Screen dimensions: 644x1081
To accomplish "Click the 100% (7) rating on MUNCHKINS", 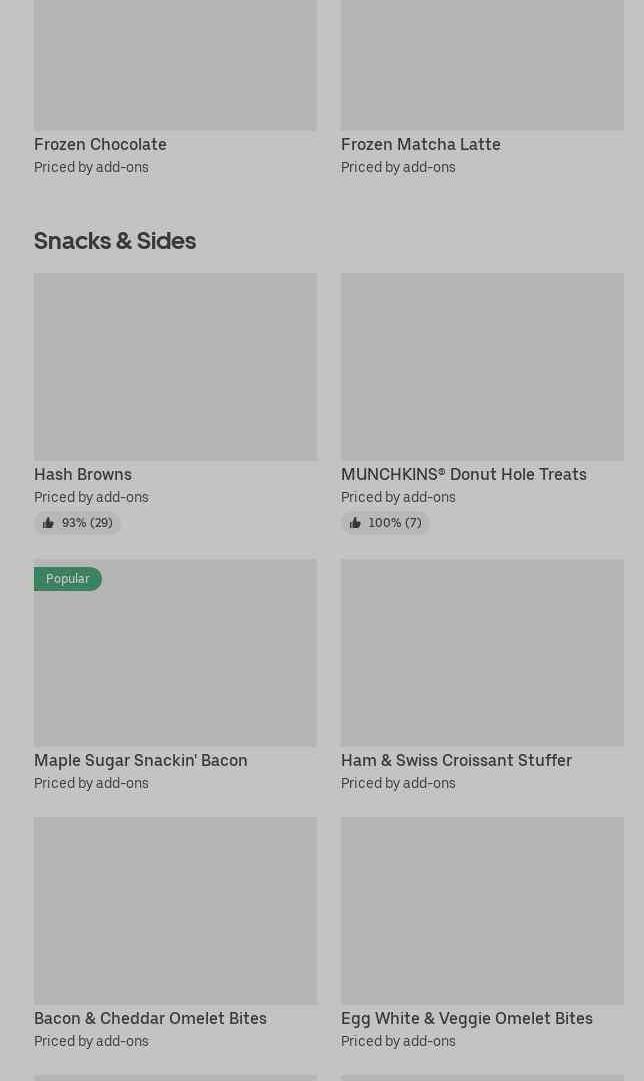I will click(x=395, y=523).
